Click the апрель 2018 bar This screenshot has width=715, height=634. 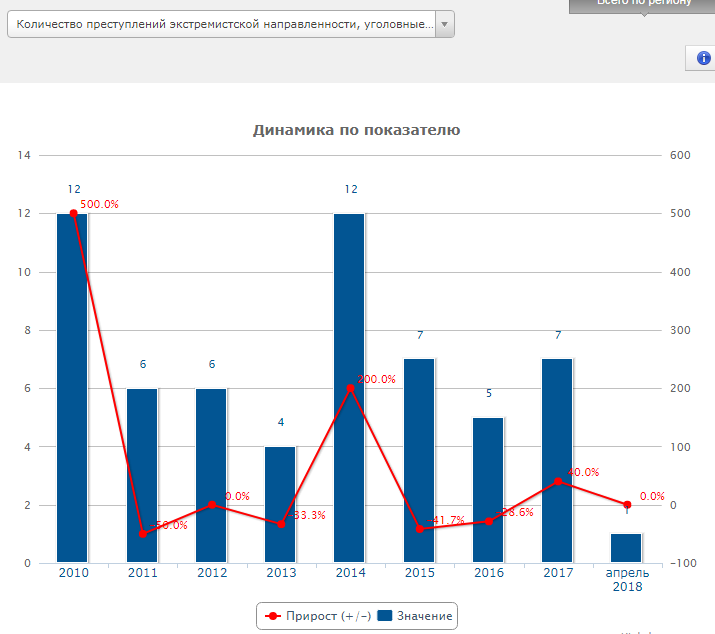tap(626, 547)
